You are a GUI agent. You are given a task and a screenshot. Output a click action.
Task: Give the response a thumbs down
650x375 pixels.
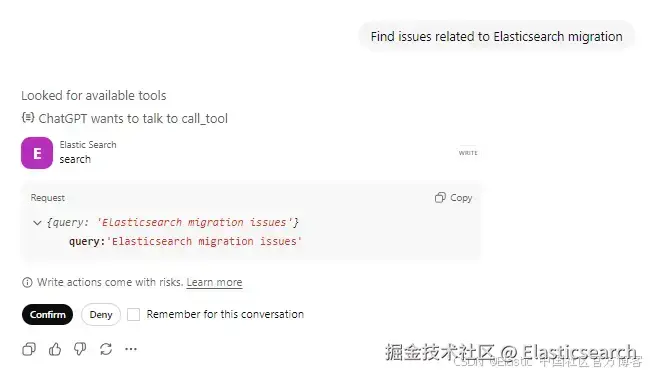[x=80, y=349]
